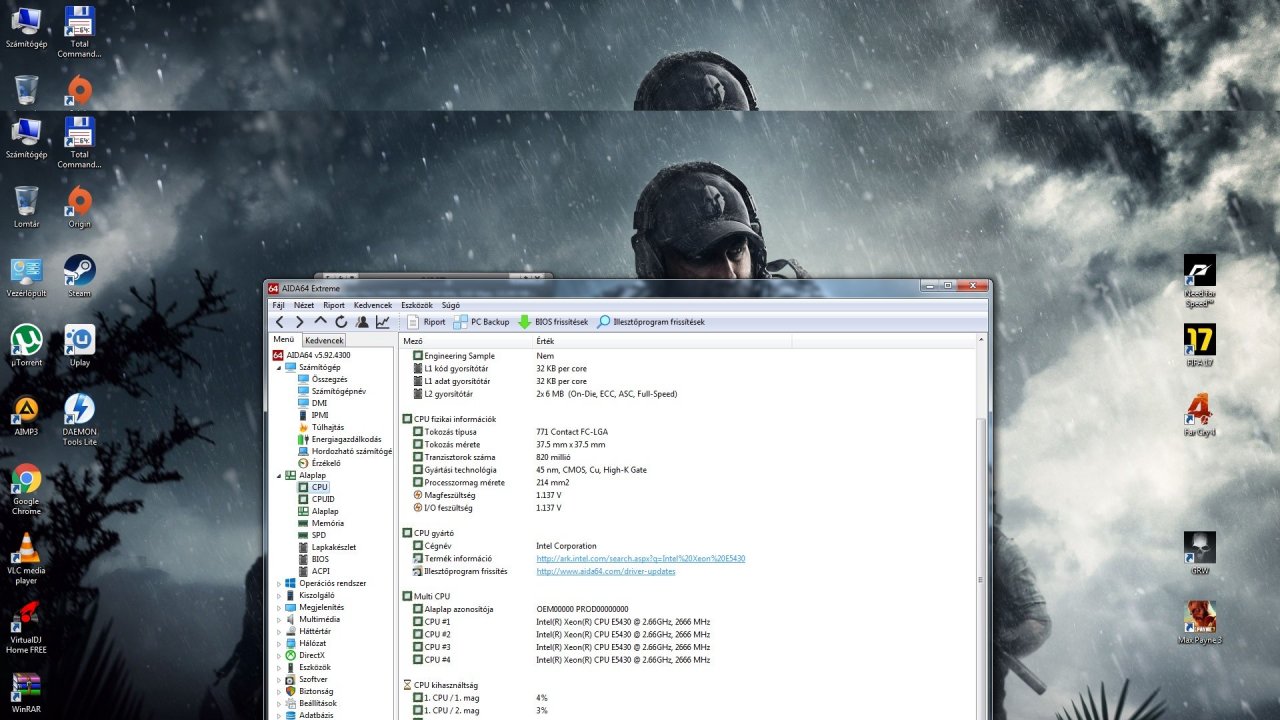
Task: Open the line graph toolbar icon
Action: (x=383, y=322)
